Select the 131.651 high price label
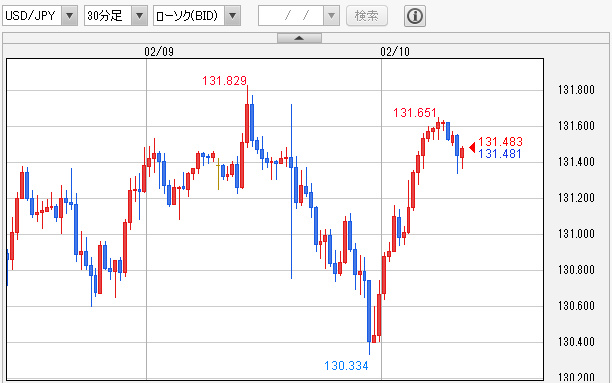This screenshot has width=612, height=383. [415, 113]
